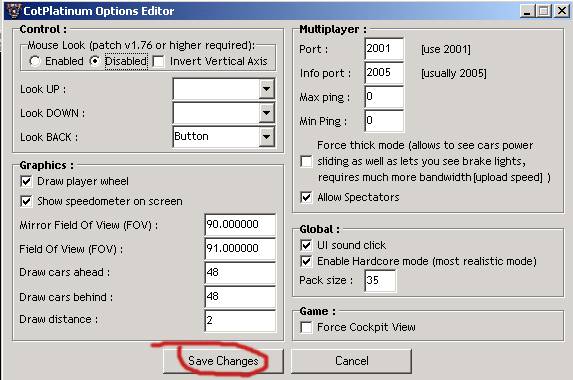The width and height of the screenshot is (573, 380).
Task: Uncheck Draw player wheel
Action: (26, 181)
